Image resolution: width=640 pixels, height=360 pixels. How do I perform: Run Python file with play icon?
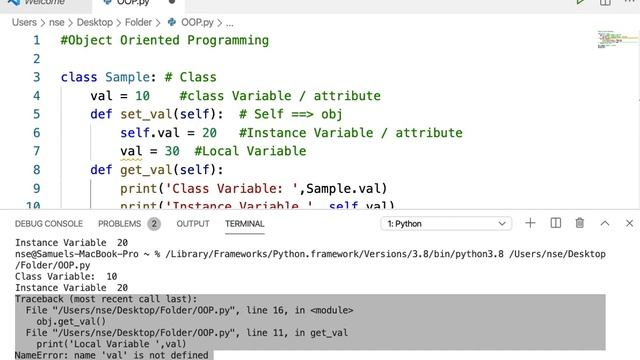[x=580, y=2]
